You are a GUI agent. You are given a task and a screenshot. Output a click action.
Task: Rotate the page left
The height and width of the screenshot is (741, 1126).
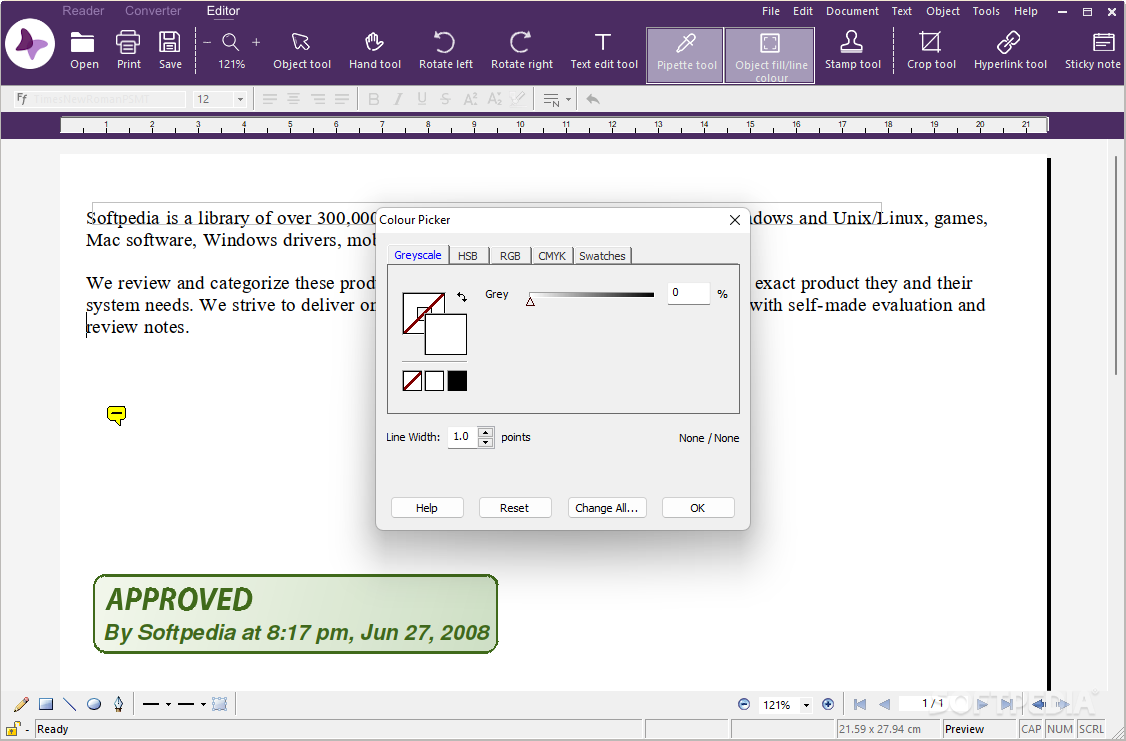[x=445, y=50]
